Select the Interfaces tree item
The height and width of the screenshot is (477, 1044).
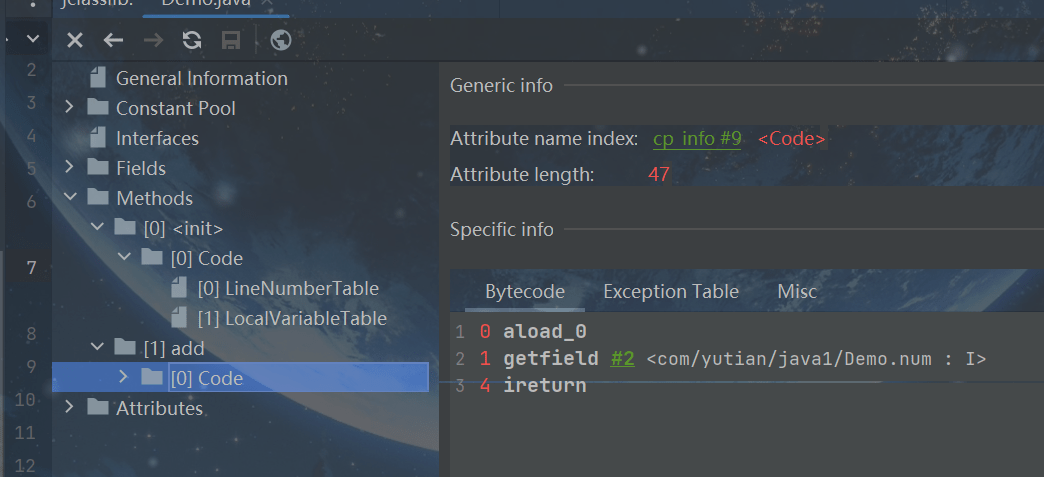pos(157,138)
